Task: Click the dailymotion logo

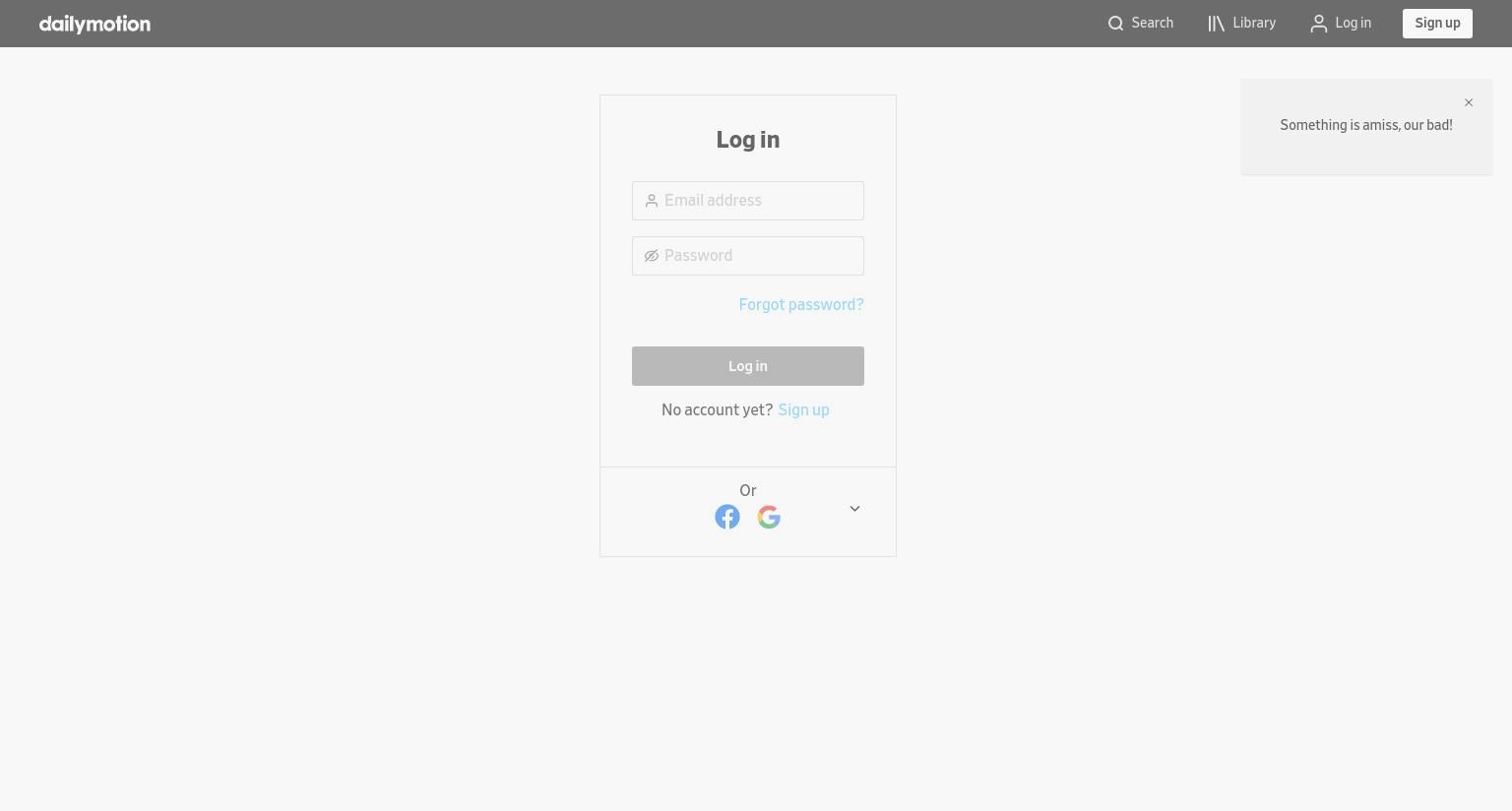Action: pyautogui.click(x=94, y=24)
